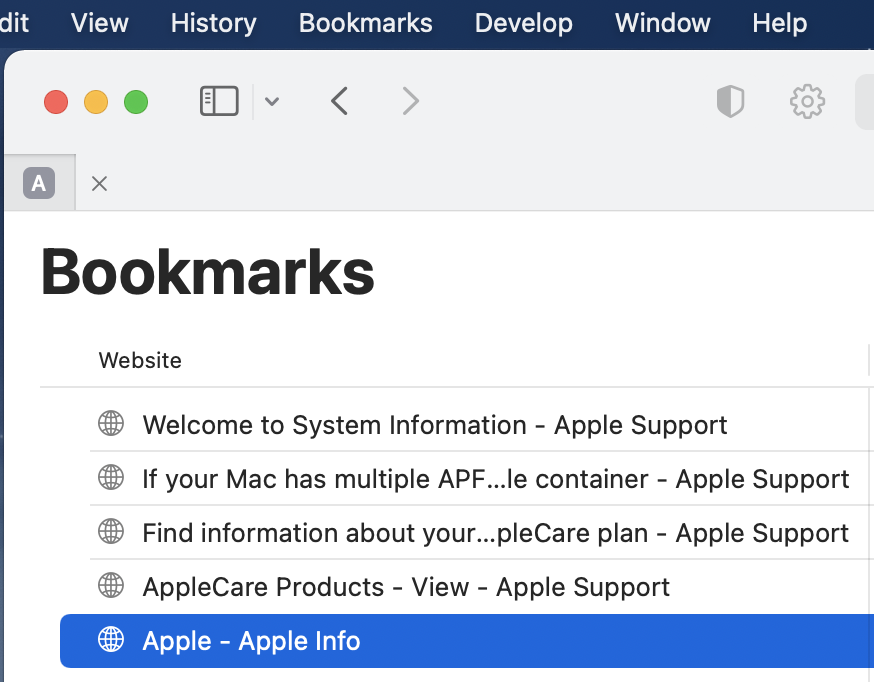Close the Bookmarks tab with X
Screen dimensions: 874x682
(99, 183)
